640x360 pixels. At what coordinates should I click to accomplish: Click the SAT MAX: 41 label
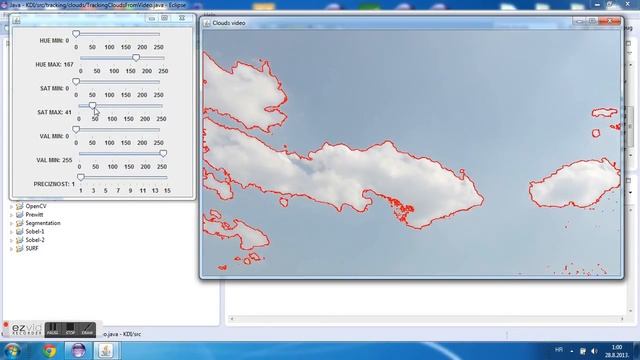click(54, 112)
